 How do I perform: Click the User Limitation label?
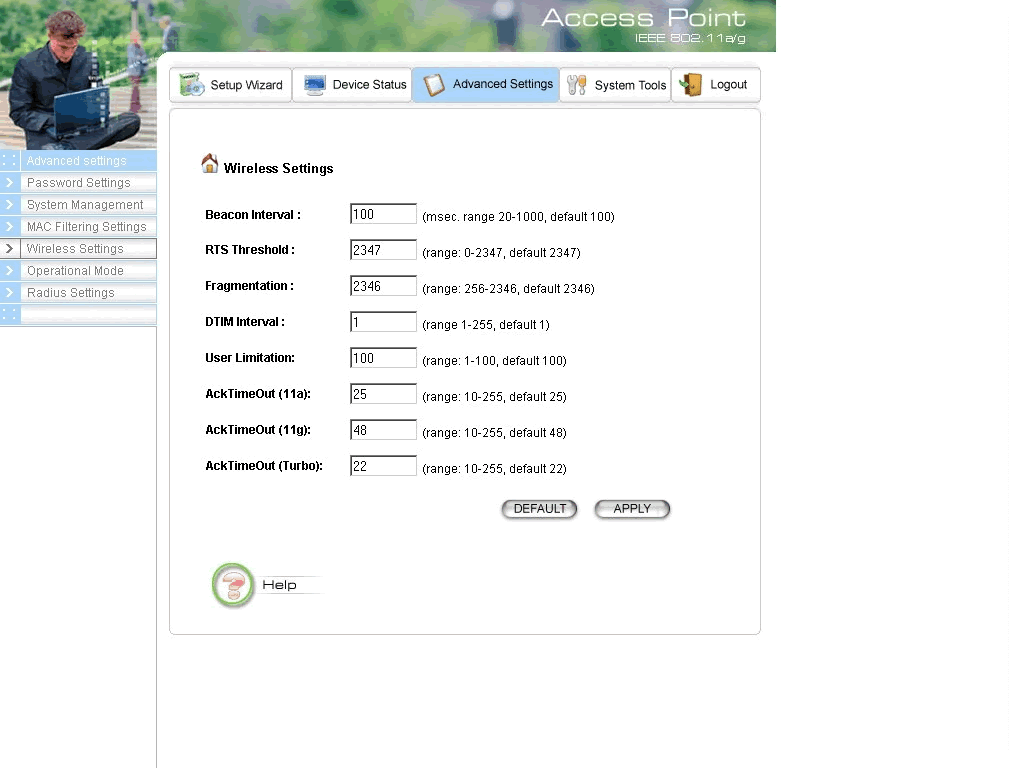point(250,358)
